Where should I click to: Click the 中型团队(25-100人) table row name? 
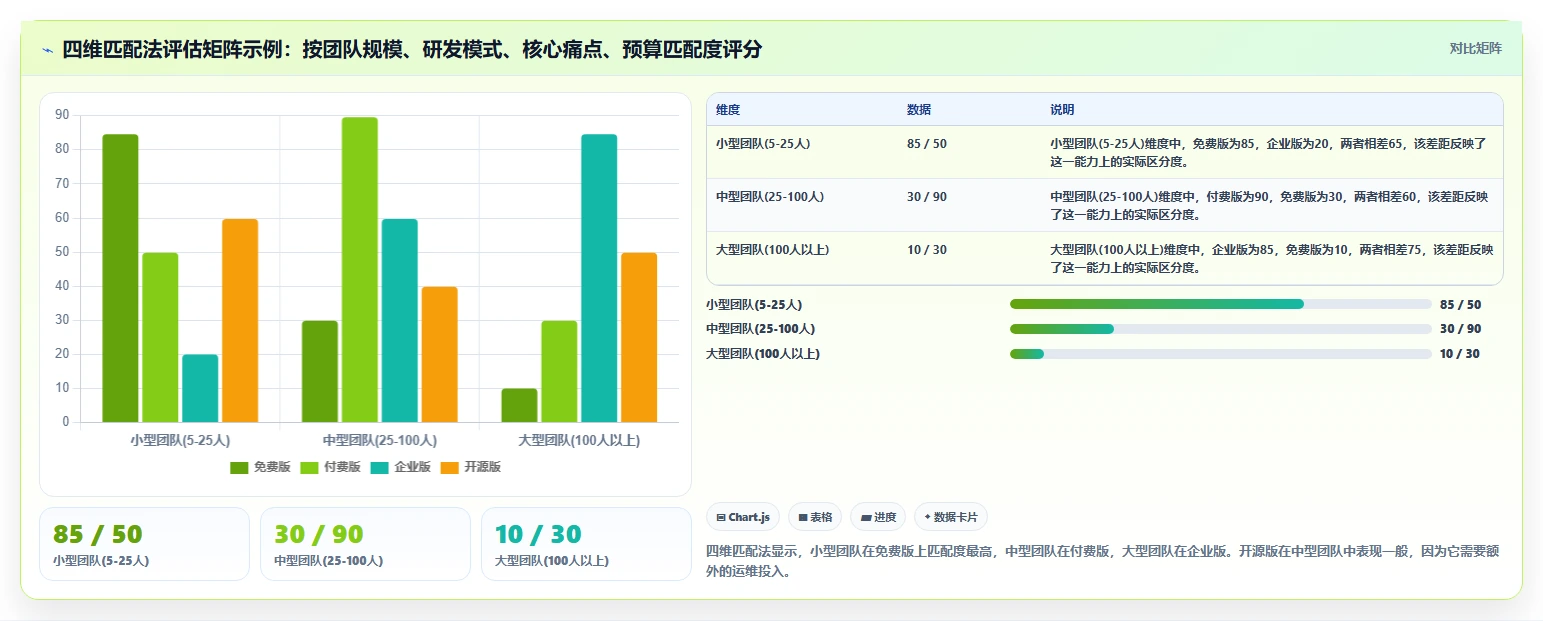point(770,197)
